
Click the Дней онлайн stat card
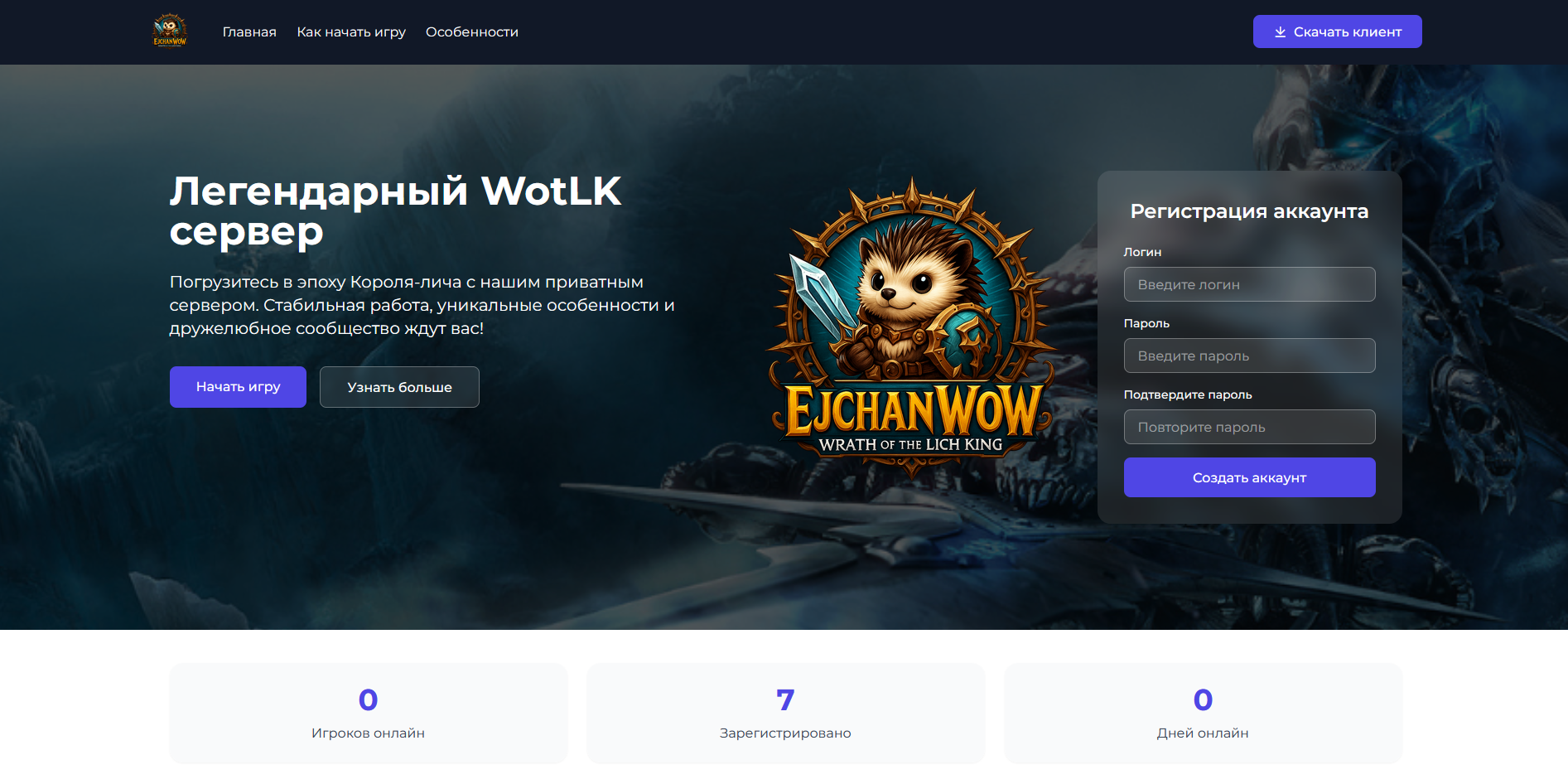(1203, 714)
